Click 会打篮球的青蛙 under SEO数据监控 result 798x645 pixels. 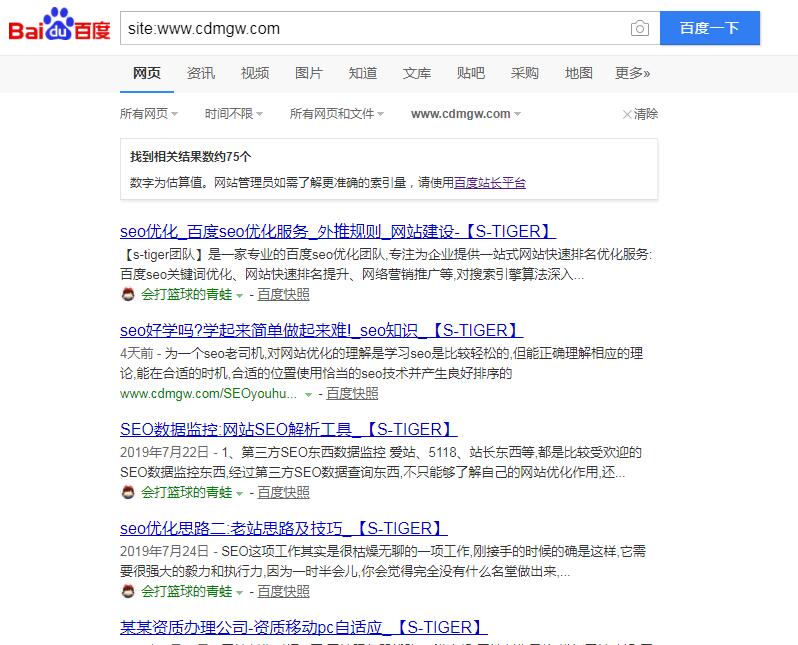[186, 492]
